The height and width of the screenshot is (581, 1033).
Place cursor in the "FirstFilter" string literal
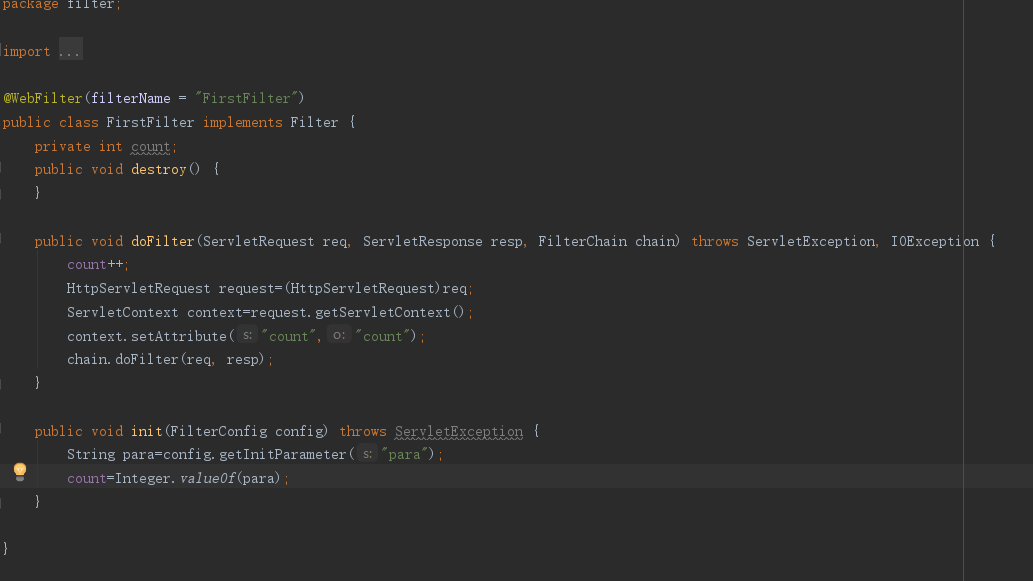pos(247,98)
